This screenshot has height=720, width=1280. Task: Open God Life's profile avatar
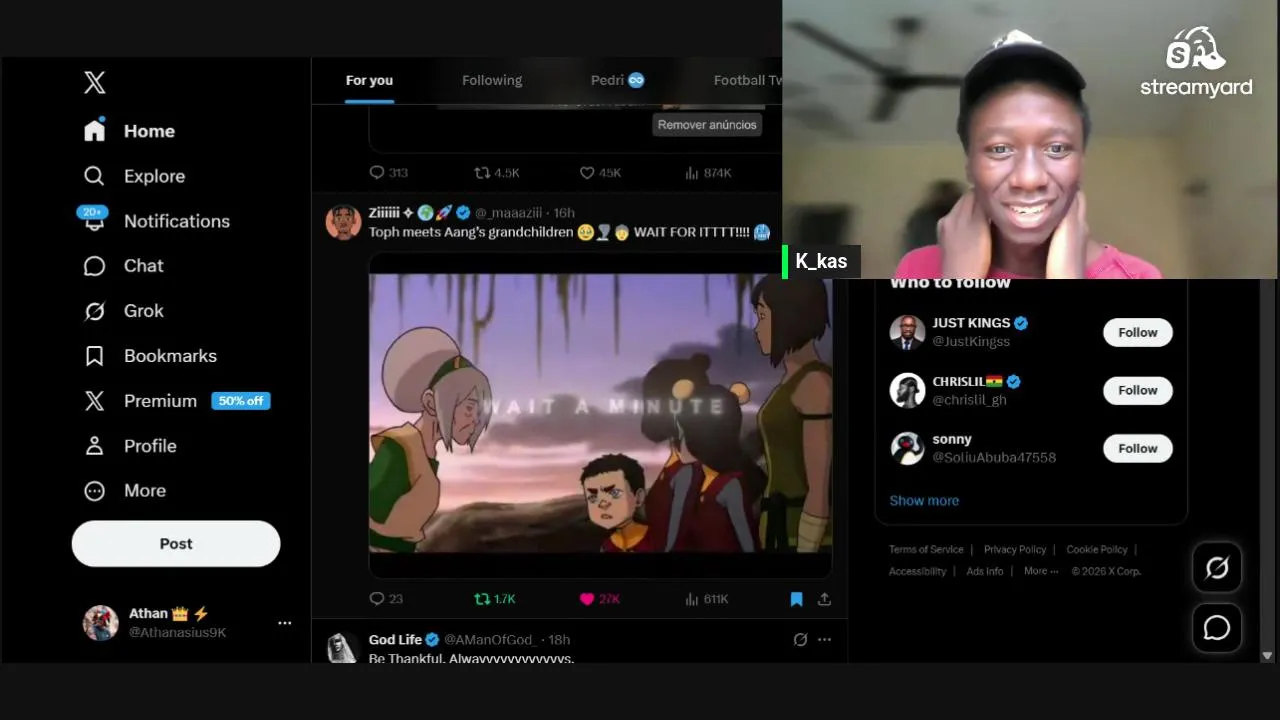(x=343, y=648)
